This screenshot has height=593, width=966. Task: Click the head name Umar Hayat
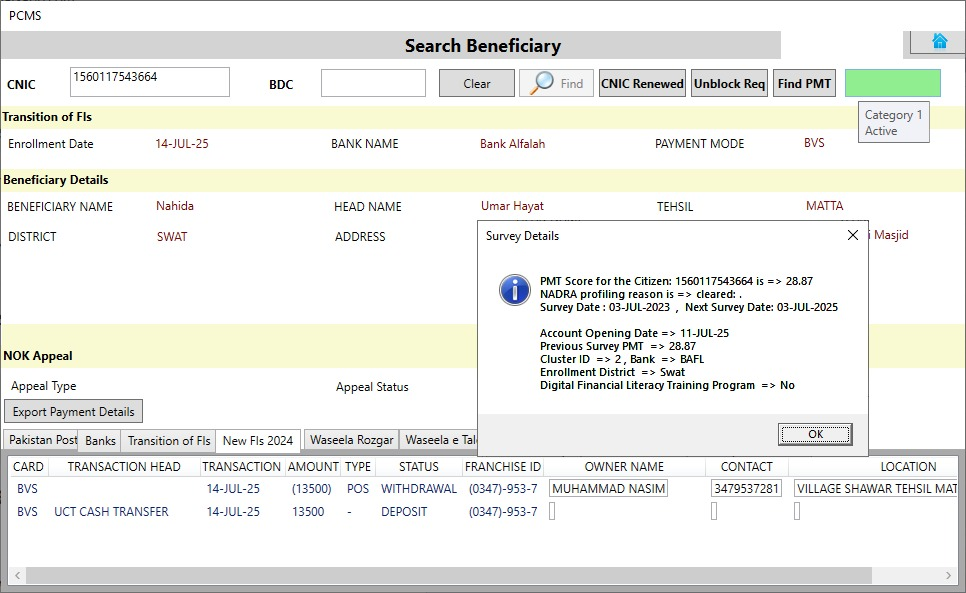[x=513, y=206]
